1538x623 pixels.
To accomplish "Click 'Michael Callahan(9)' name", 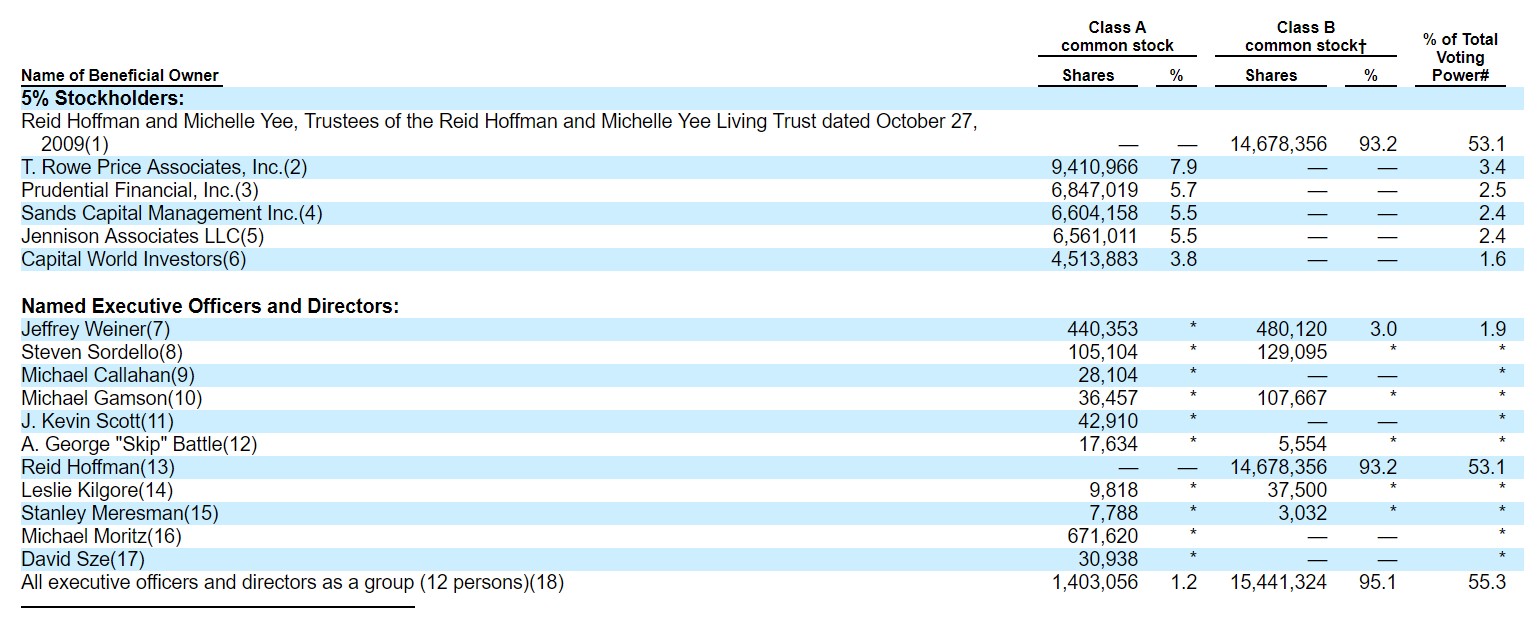I will pyautogui.click(x=108, y=375).
